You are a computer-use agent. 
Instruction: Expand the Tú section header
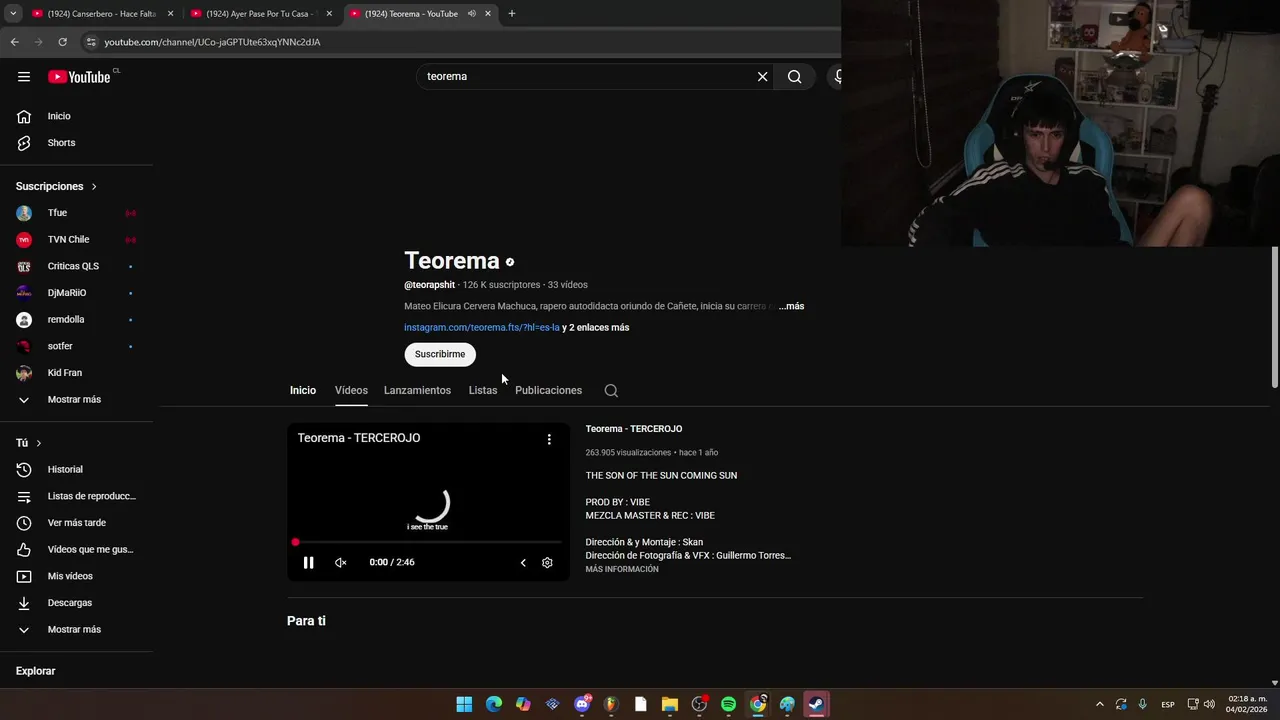coord(30,443)
